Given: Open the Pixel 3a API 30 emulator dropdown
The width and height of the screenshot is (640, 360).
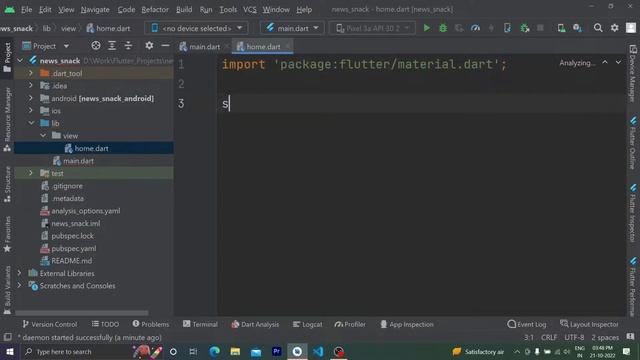Looking at the screenshot, I should click(372, 28).
